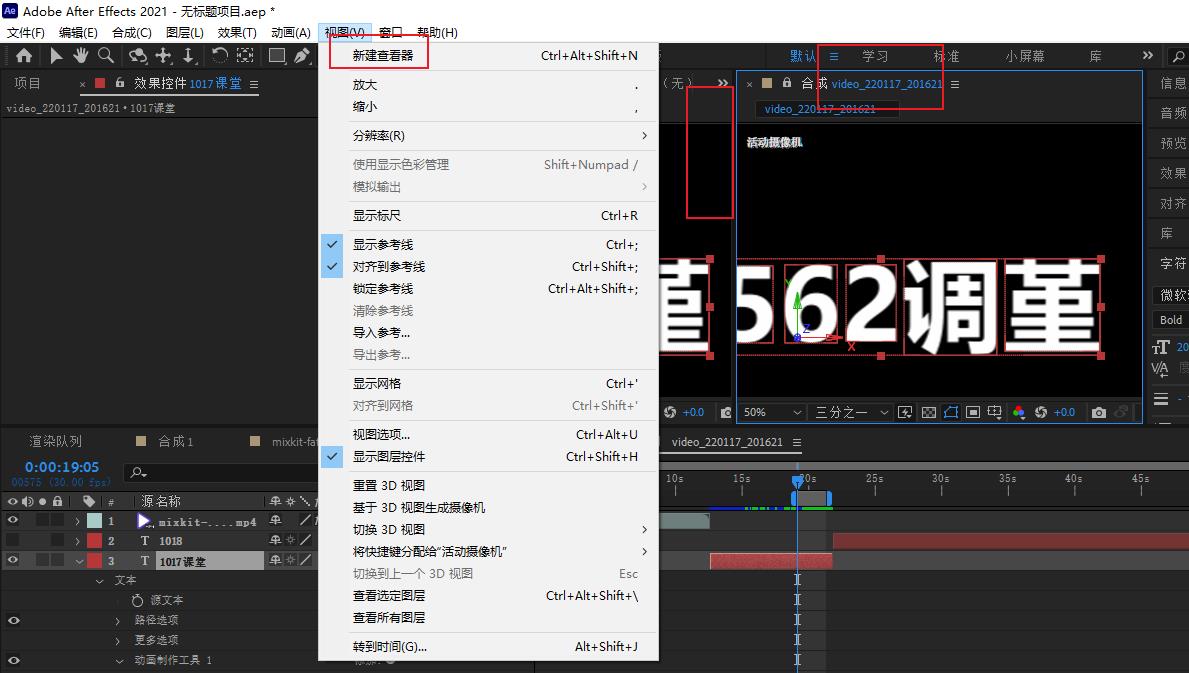
Task: Collapse the 文本 property group
Action: click(x=99, y=581)
